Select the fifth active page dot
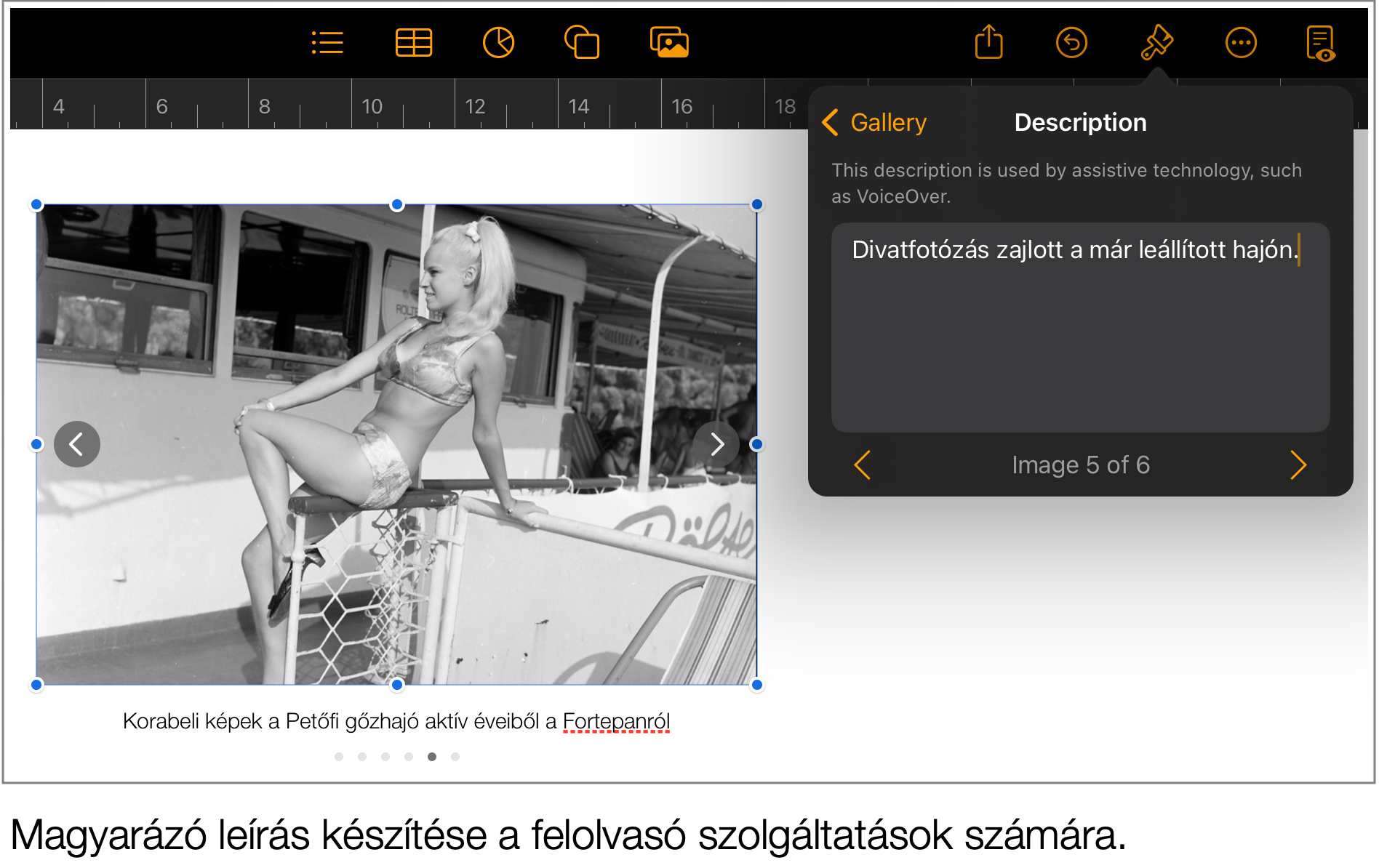Image resolution: width=1379 pixels, height=868 pixels. tap(432, 757)
